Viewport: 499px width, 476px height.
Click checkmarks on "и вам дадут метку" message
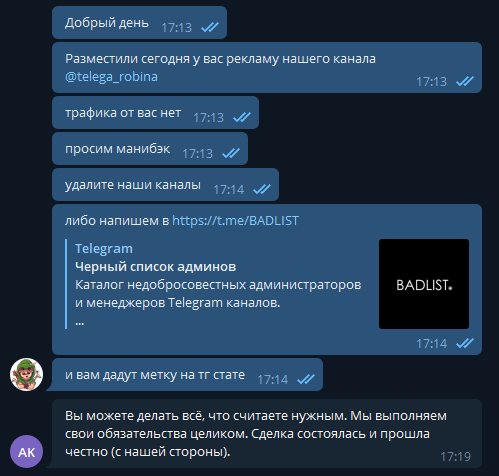[x=306, y=379]
